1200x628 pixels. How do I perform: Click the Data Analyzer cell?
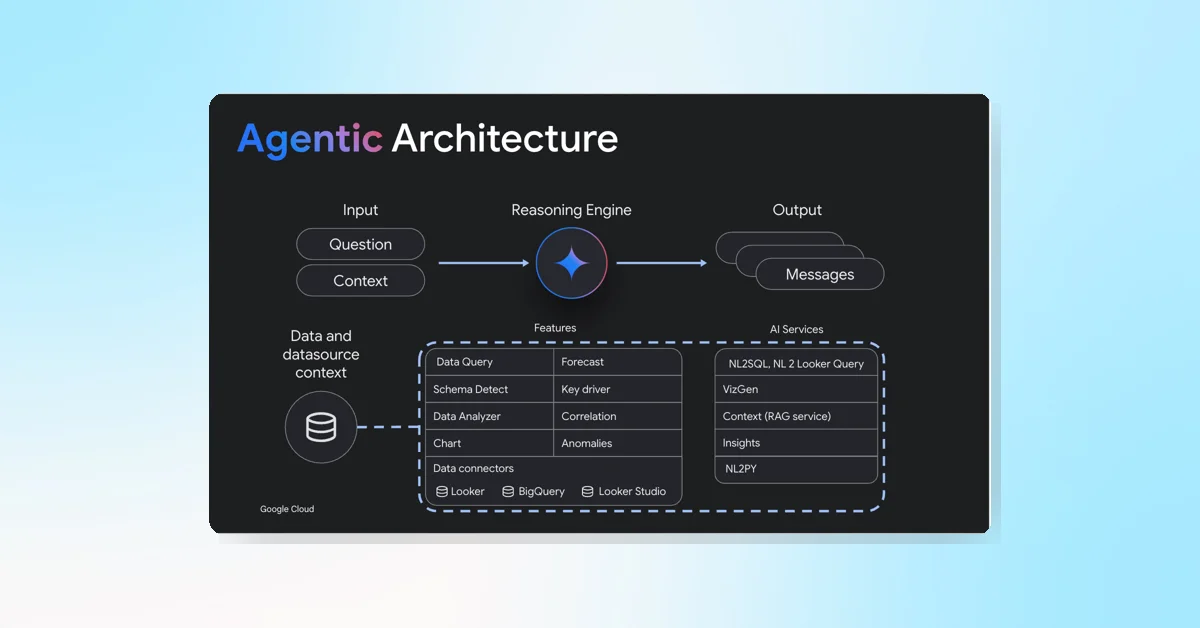coord(490,416)
